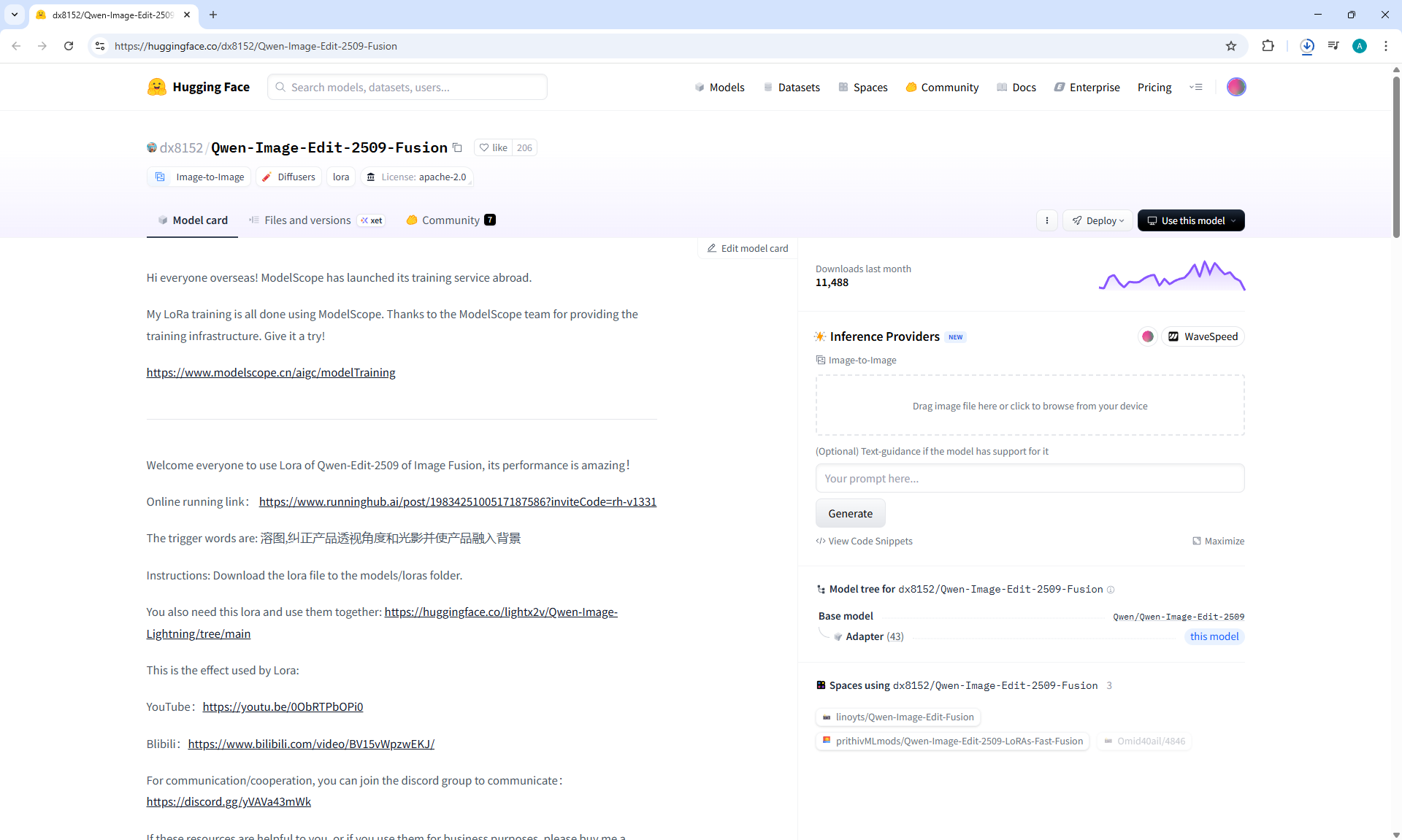
Task: Click the downloads trend chart
Action: click(x=1171, y=276)
